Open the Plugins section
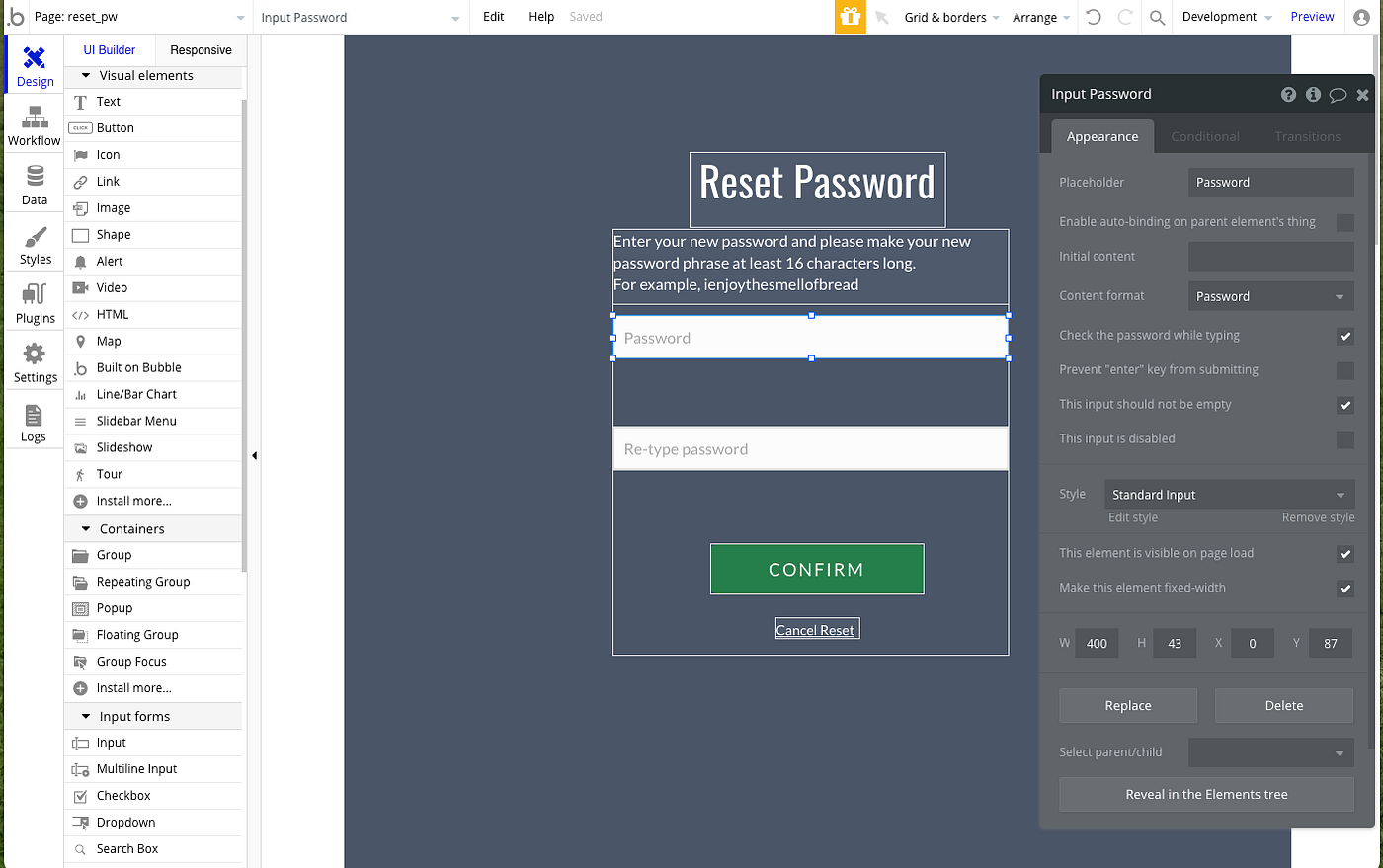This screenshot has height=868, width=1383. [x=35, y=303]
